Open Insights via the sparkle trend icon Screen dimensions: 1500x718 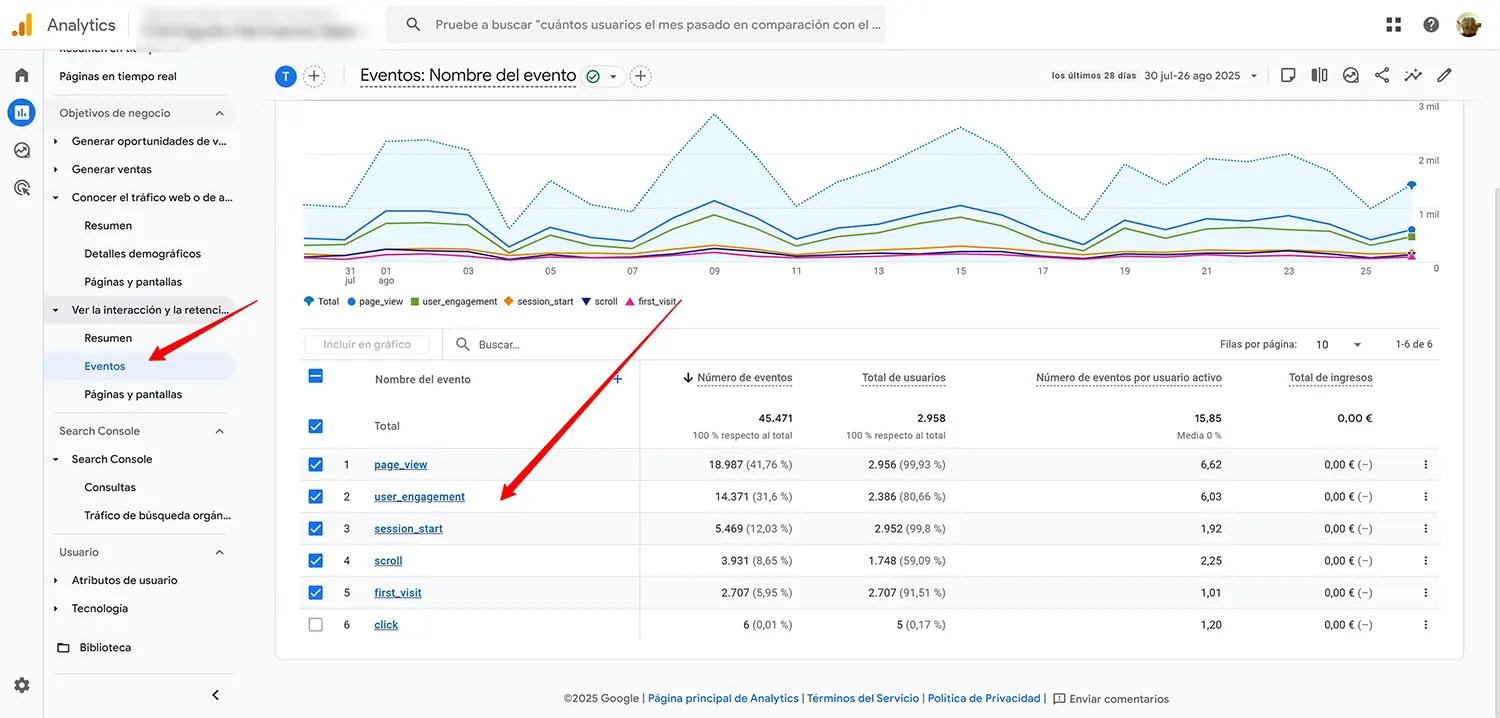(1413, 75)
